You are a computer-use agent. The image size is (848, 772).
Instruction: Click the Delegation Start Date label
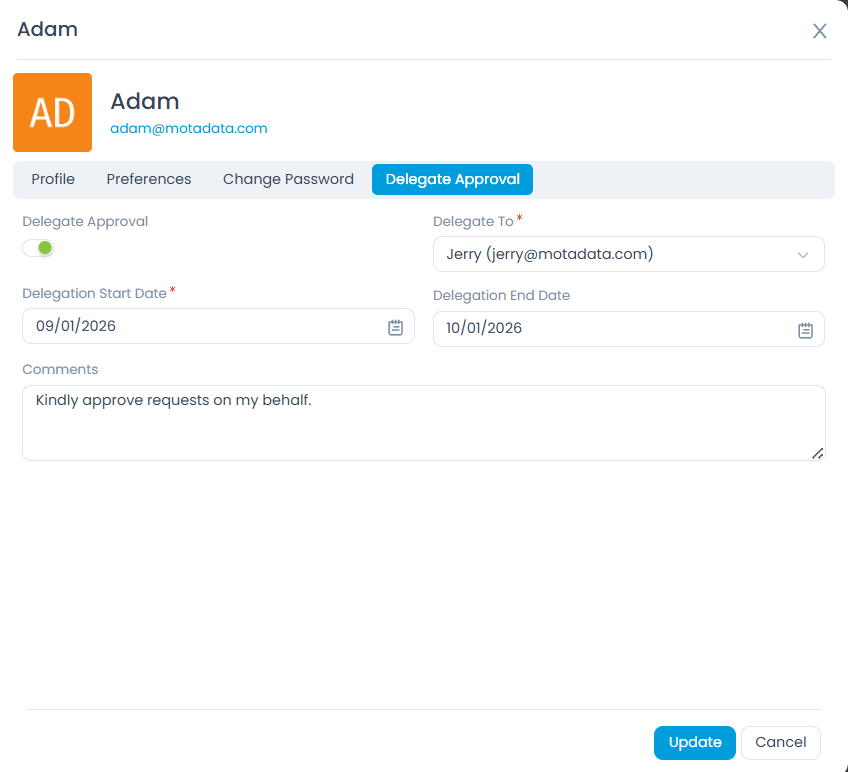click(x=94, y=294)
